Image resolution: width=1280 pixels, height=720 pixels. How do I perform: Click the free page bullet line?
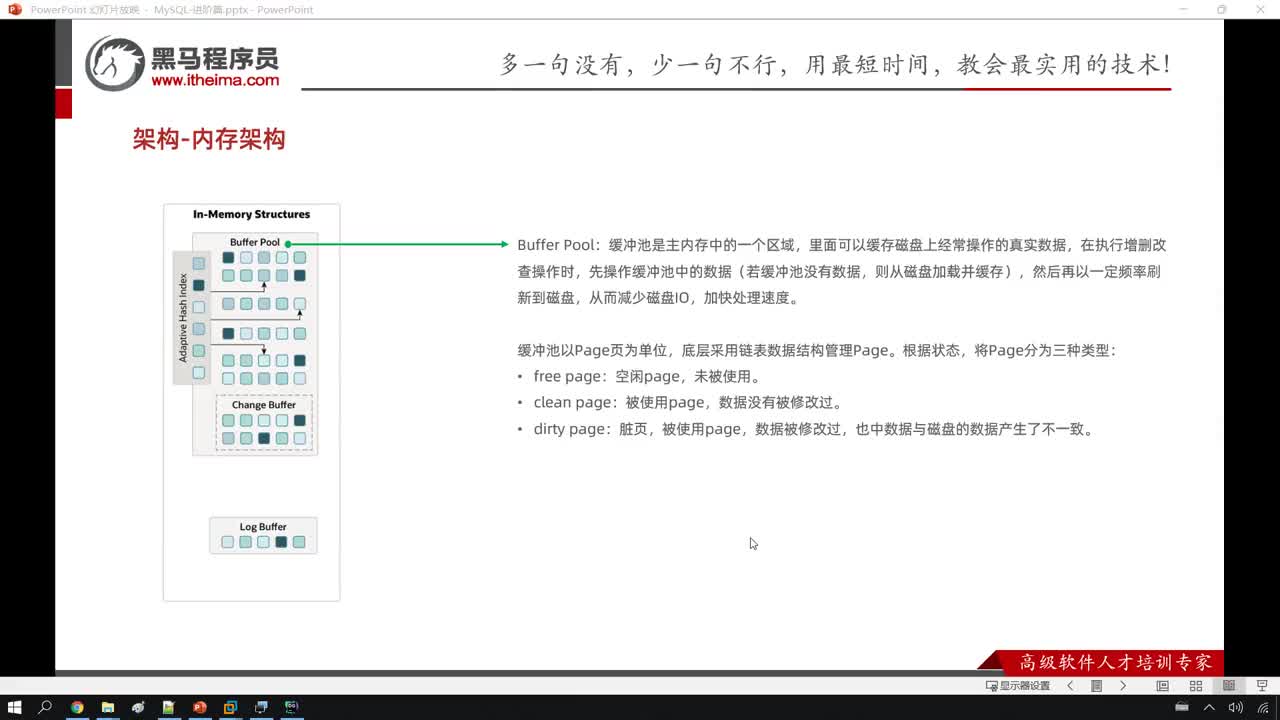tap(640, 377)
